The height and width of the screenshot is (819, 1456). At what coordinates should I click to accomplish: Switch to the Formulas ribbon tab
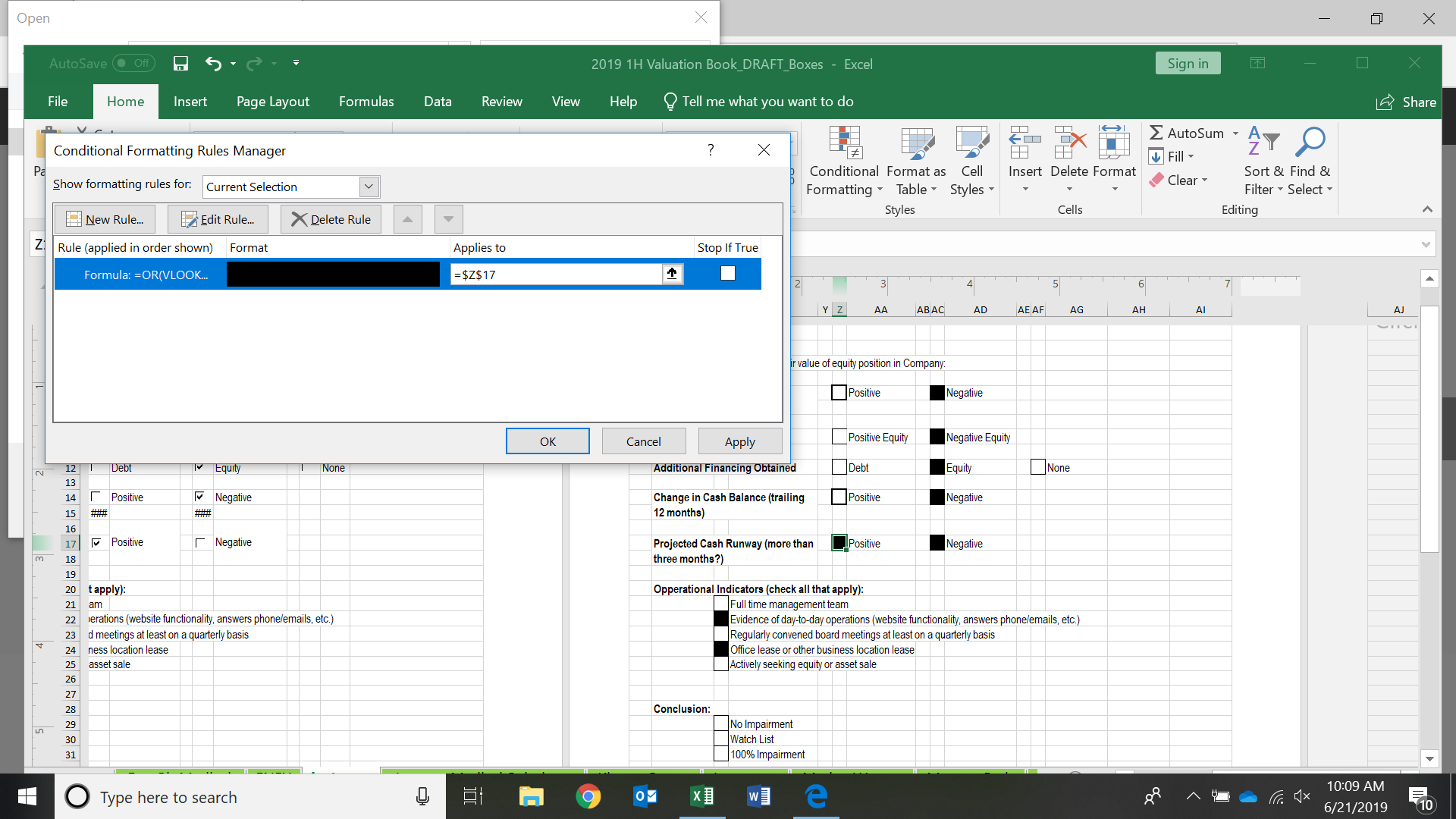(x=366, y=102)
